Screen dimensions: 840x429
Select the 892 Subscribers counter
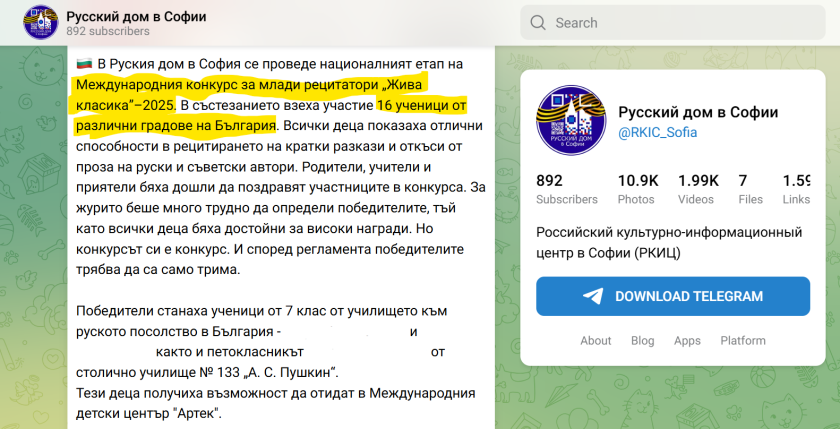(566, 189)
